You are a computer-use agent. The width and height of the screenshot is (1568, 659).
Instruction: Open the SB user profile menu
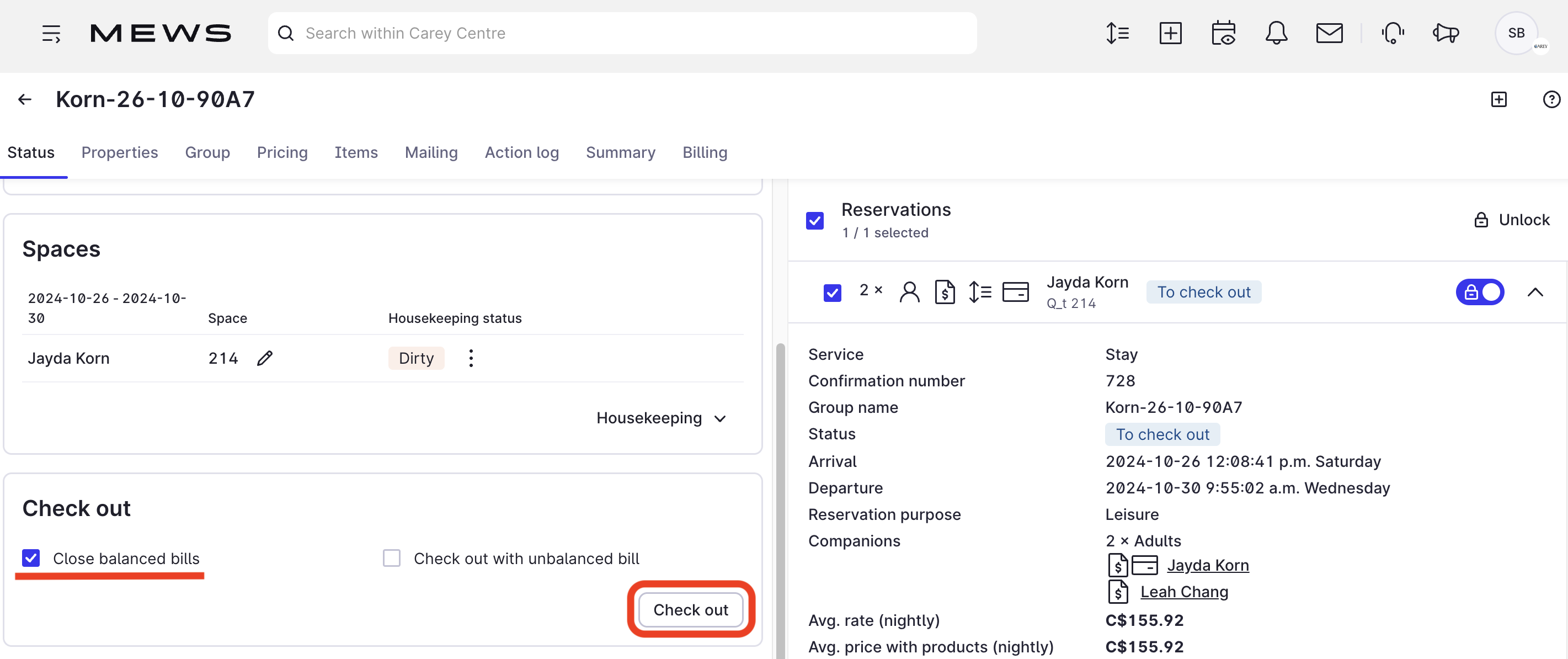coord(1516,34)
